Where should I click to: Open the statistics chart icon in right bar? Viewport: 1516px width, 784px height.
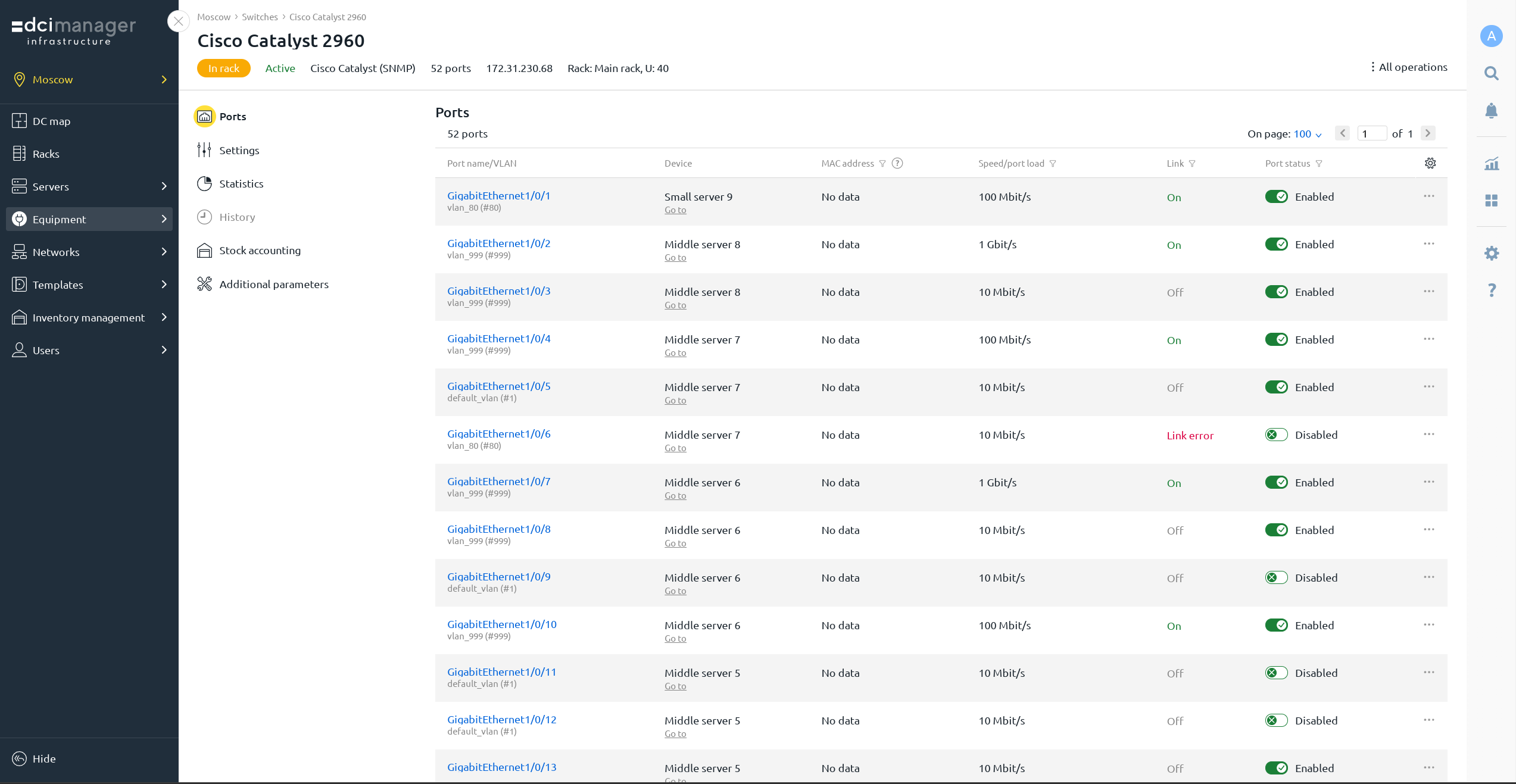[1491, 163]
